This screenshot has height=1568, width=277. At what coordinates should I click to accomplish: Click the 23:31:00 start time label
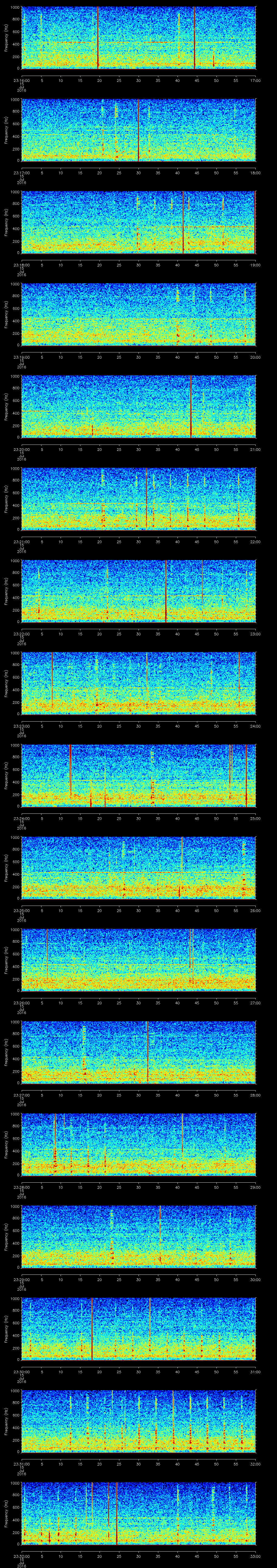tap(21, 1464)
